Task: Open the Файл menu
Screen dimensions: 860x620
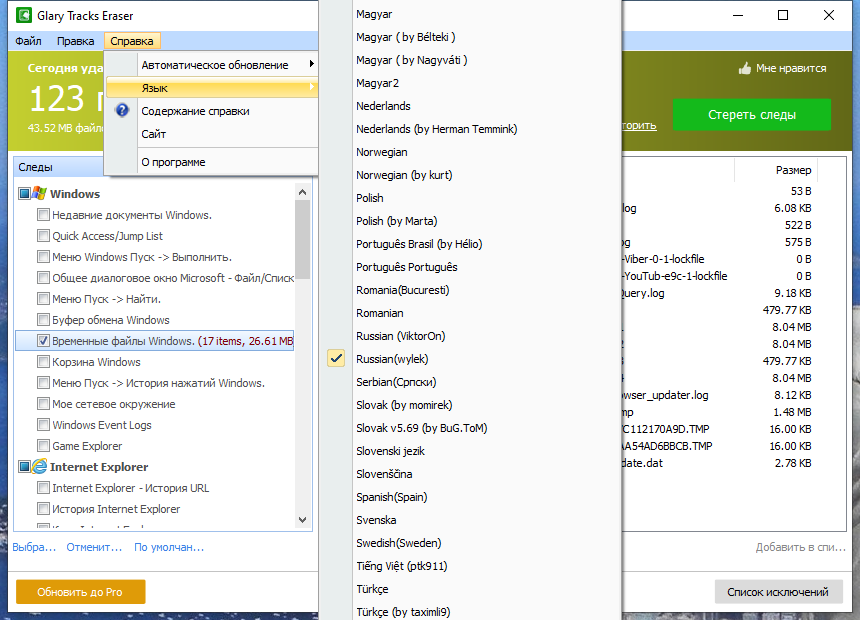Action: pyautogui.click(x=29, y=41)
